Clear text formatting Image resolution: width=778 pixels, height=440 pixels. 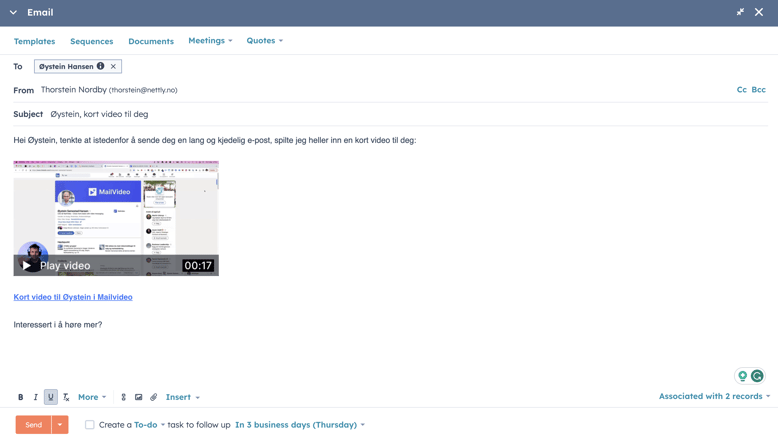coord(66,397)
